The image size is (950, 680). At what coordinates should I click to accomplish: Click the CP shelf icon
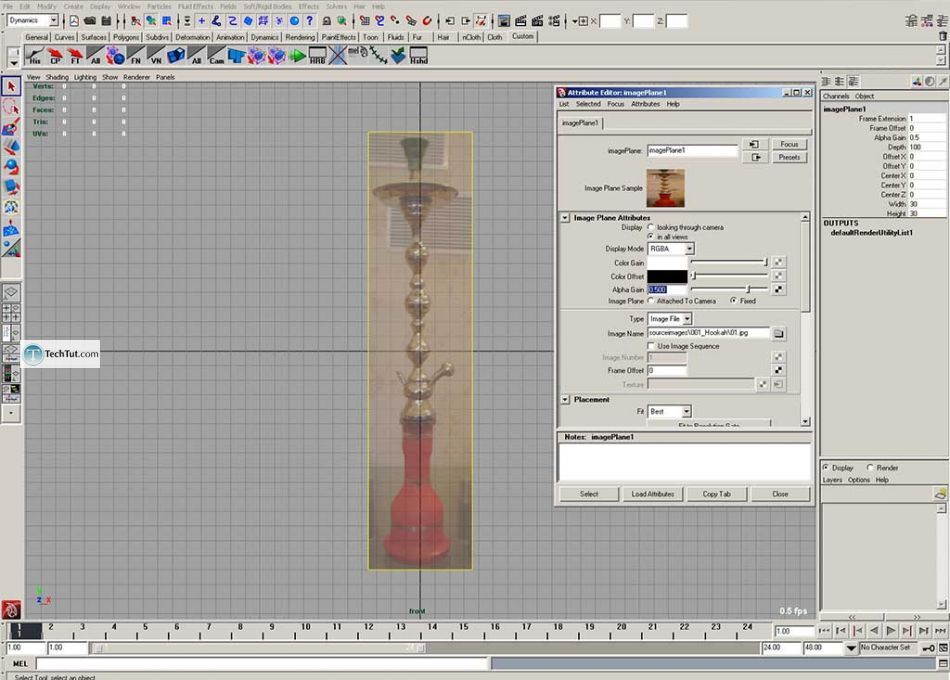point(55,56)
